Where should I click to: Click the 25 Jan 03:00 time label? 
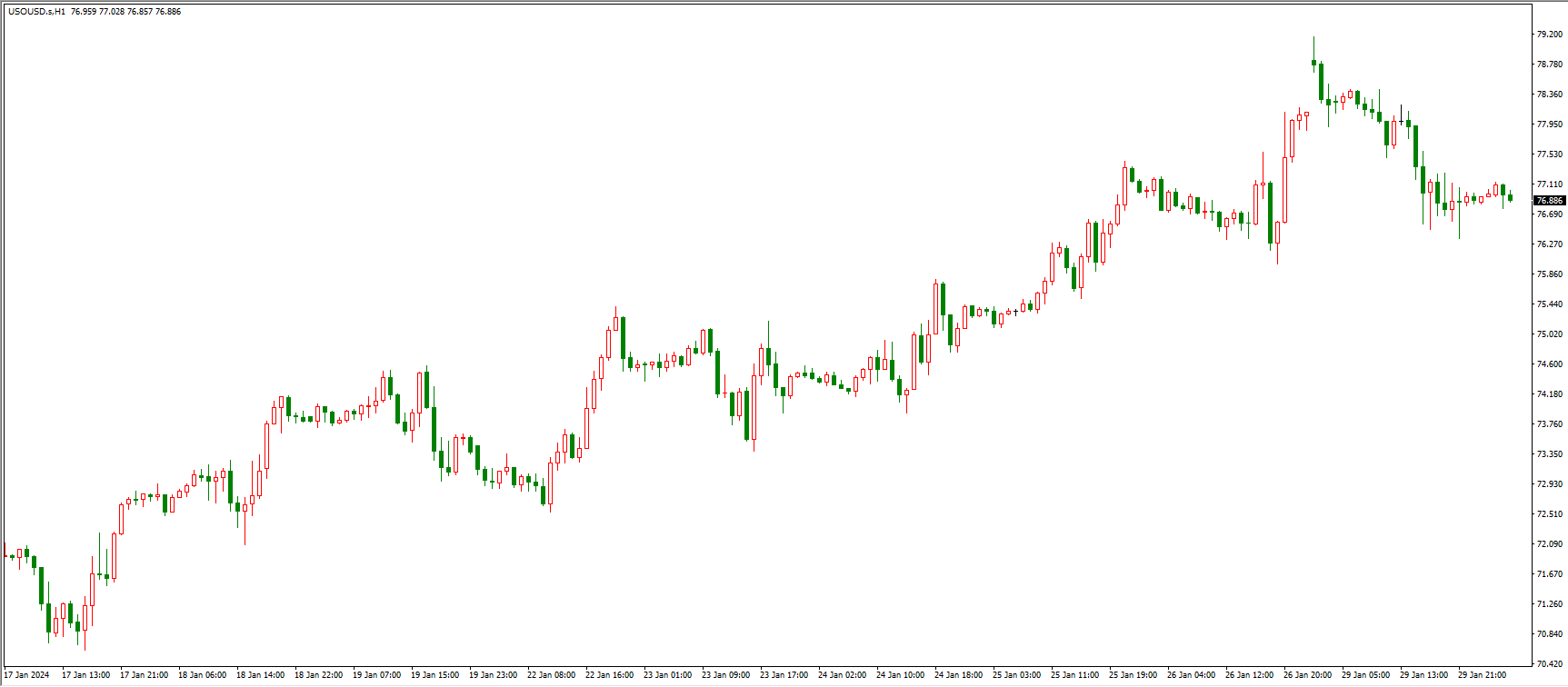pyautogui.click(x=1016, y=675)
